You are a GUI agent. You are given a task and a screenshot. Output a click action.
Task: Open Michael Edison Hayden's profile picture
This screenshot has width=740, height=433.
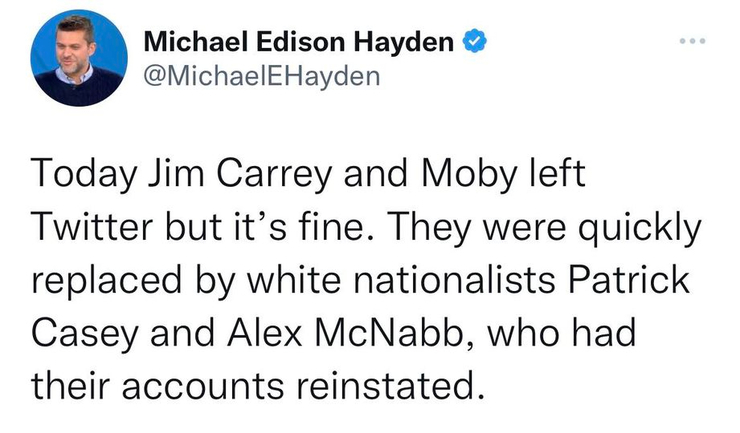tap(79, 58)
